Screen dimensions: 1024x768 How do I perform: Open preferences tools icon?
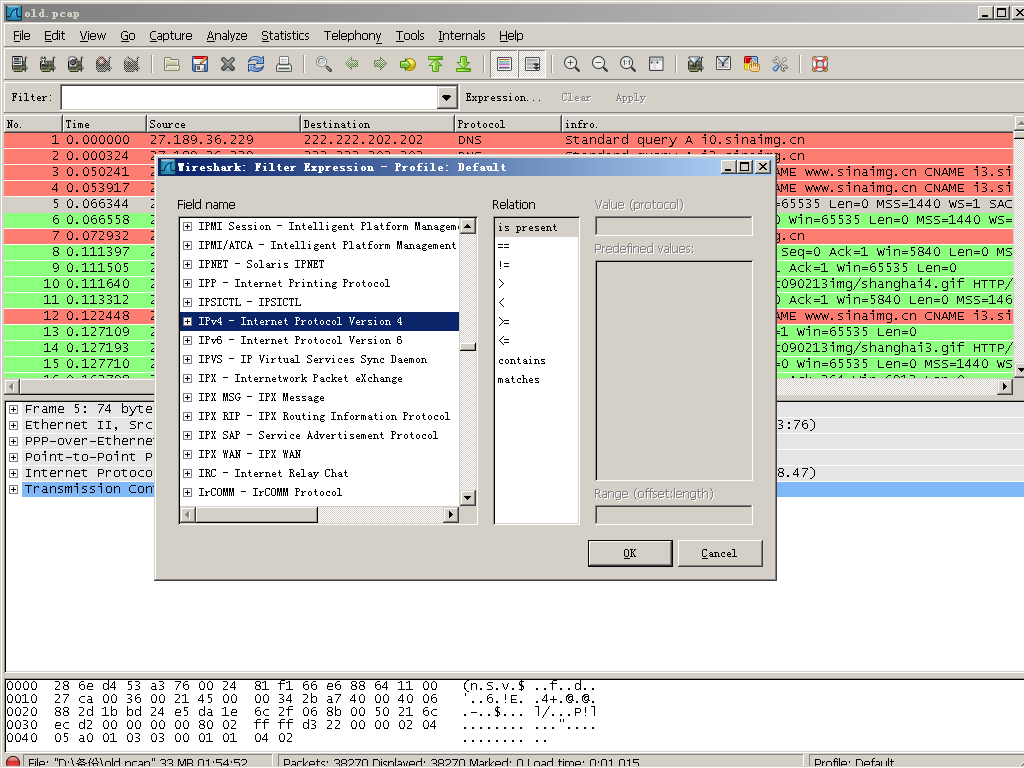[780, 64]
